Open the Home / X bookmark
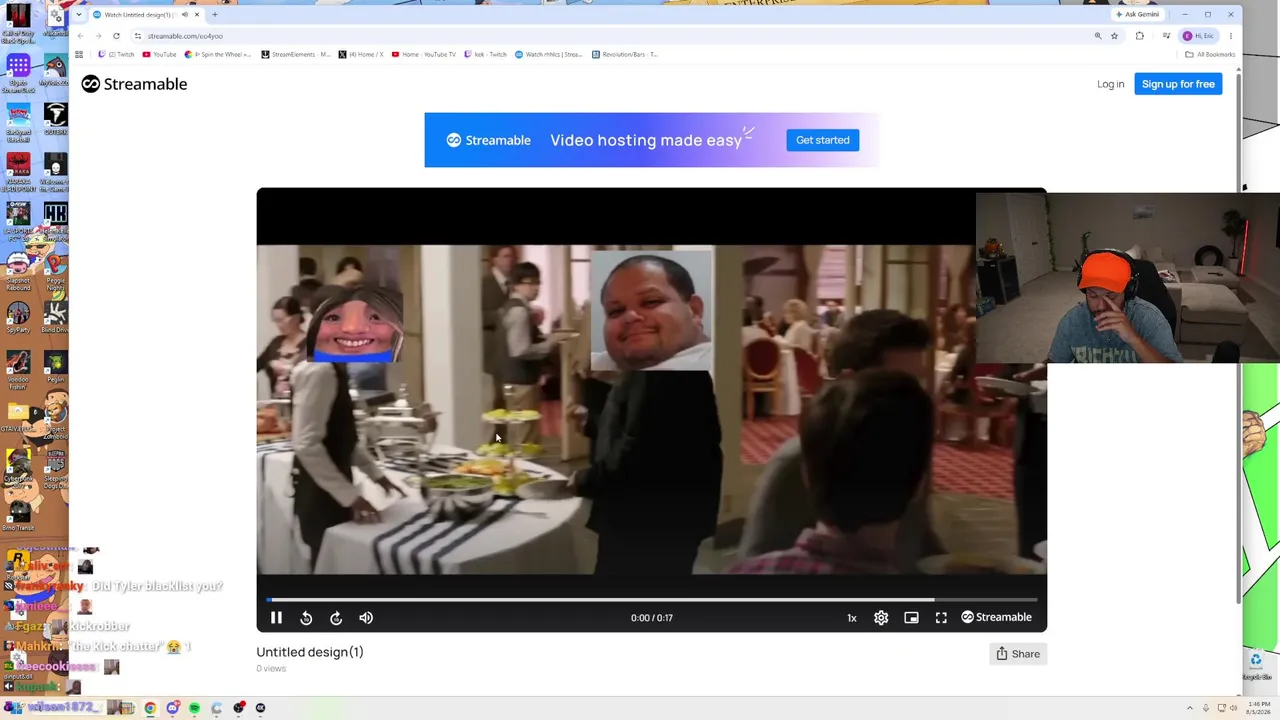Viewport: 1280px width, 720px height. coord(361,55)
